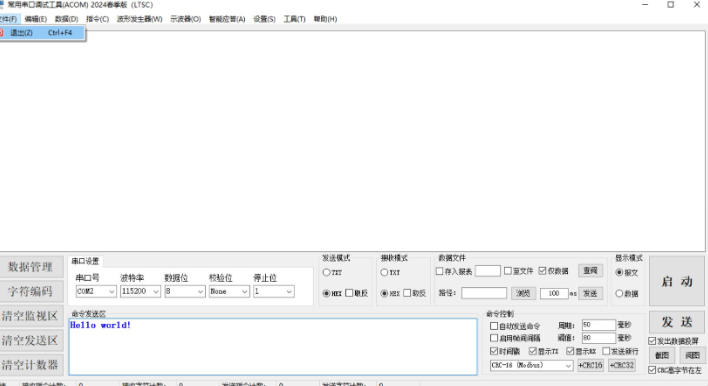
Task: Append checksum with +CRC16 button
Action: pyautogui.click(x=590, y=365)
